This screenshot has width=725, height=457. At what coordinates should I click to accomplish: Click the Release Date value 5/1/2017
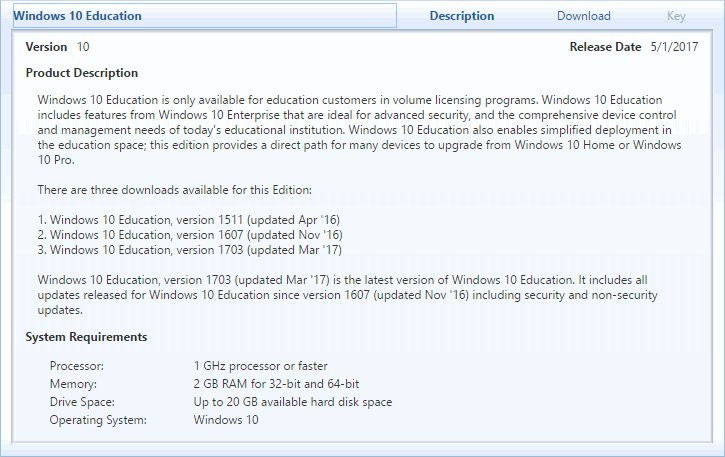coord(674,47)
